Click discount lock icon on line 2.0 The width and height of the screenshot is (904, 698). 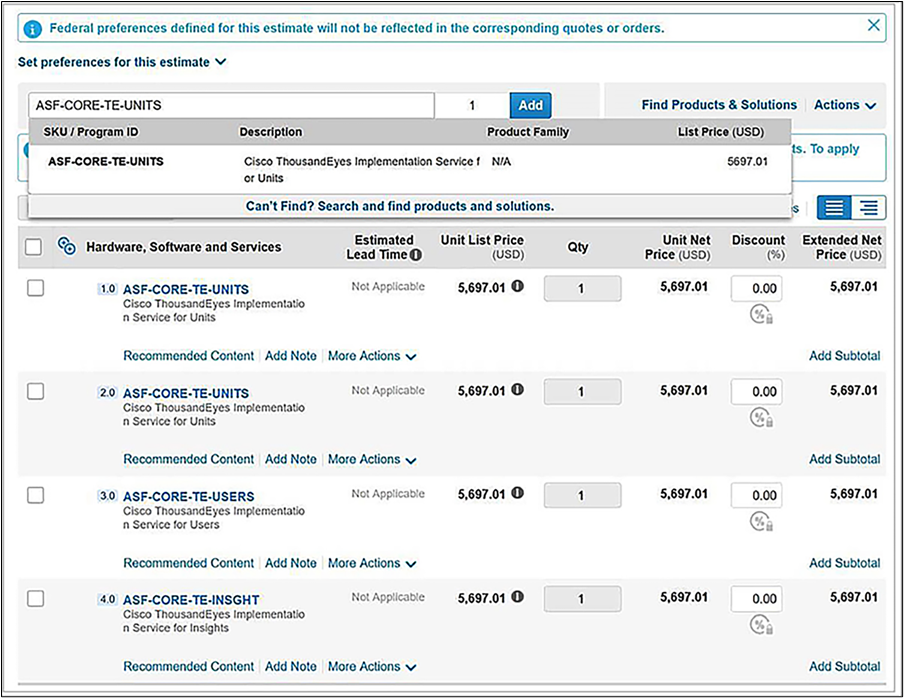coord(761,418)
